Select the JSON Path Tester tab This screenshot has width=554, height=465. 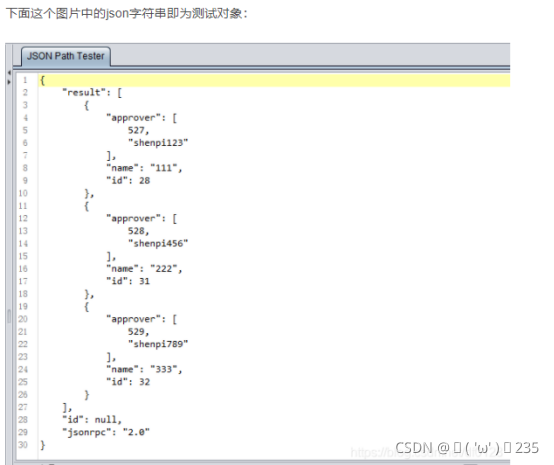[66, 56]
